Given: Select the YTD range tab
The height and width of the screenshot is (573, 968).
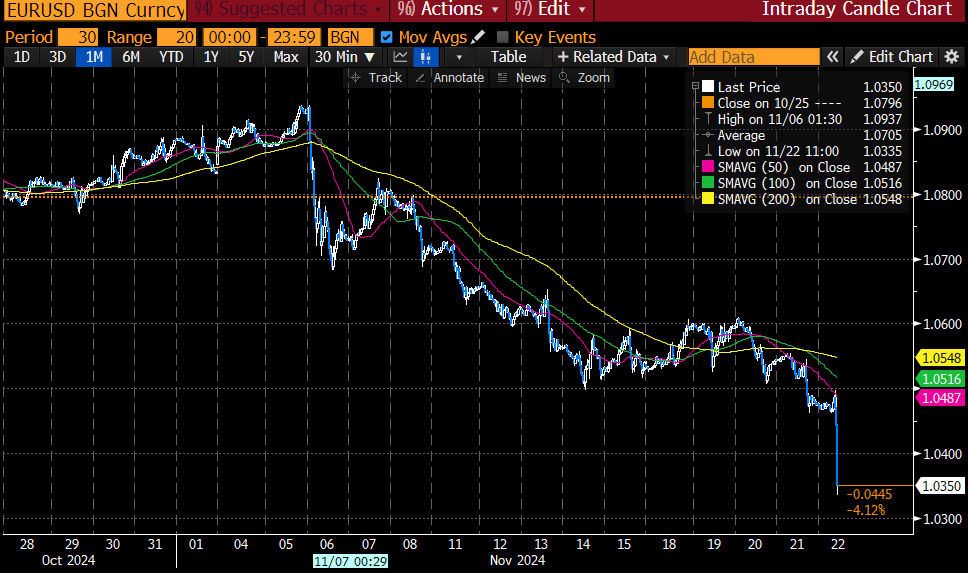Looking at the screenshot, I should coord(171,57).
